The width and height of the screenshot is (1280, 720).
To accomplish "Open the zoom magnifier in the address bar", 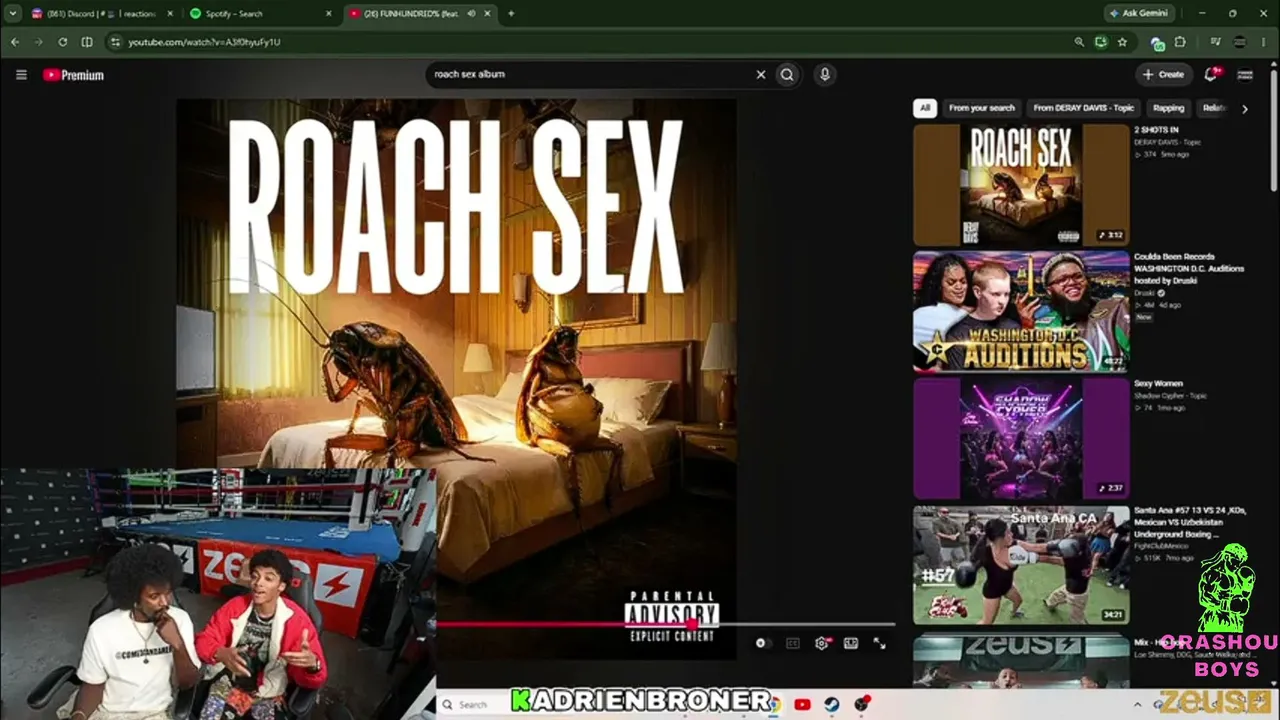I will [1078, 42].
